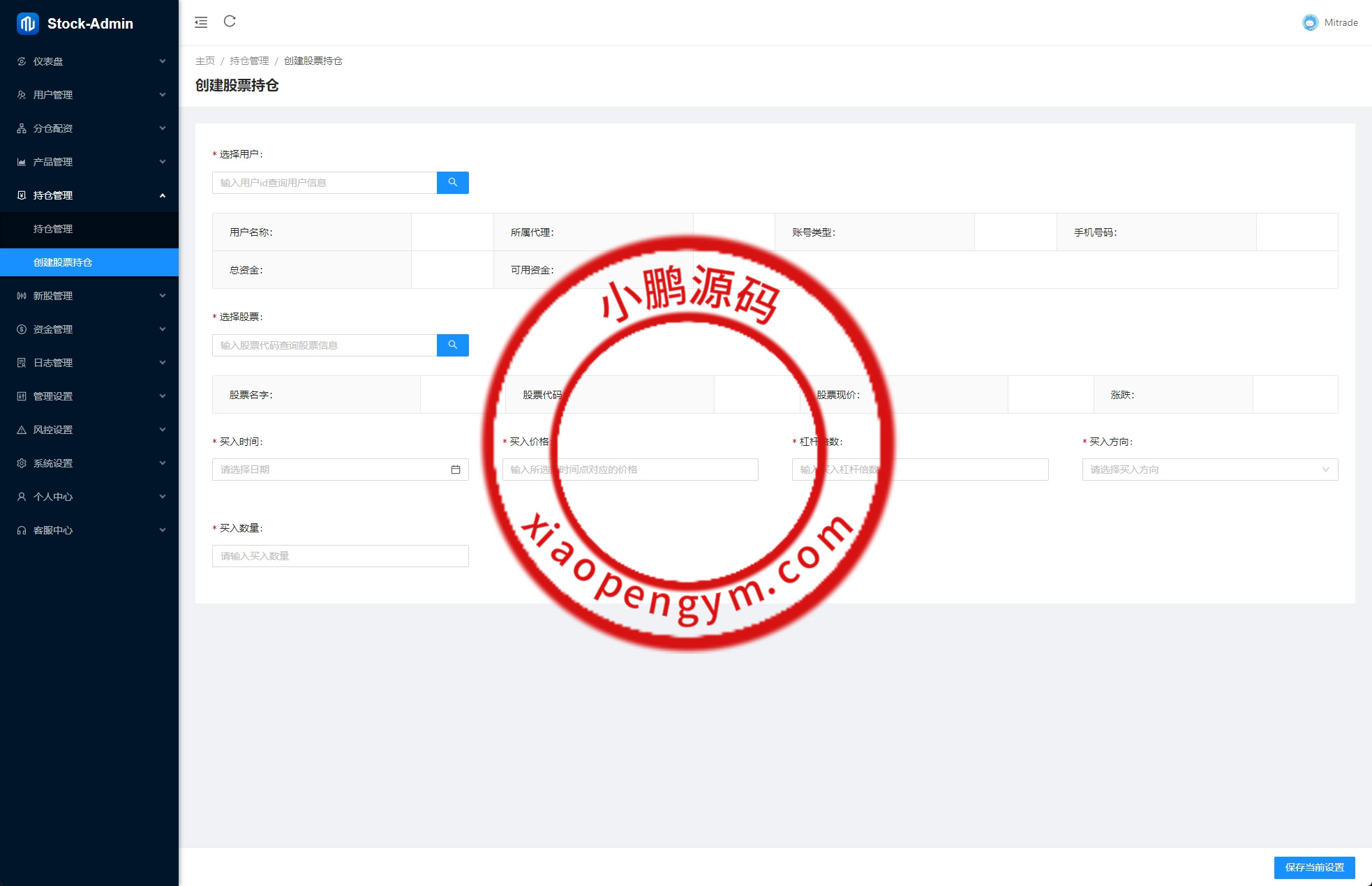Click the search icon for user ID
This screenshot has width=1372, height=886.
click(452, 183)
